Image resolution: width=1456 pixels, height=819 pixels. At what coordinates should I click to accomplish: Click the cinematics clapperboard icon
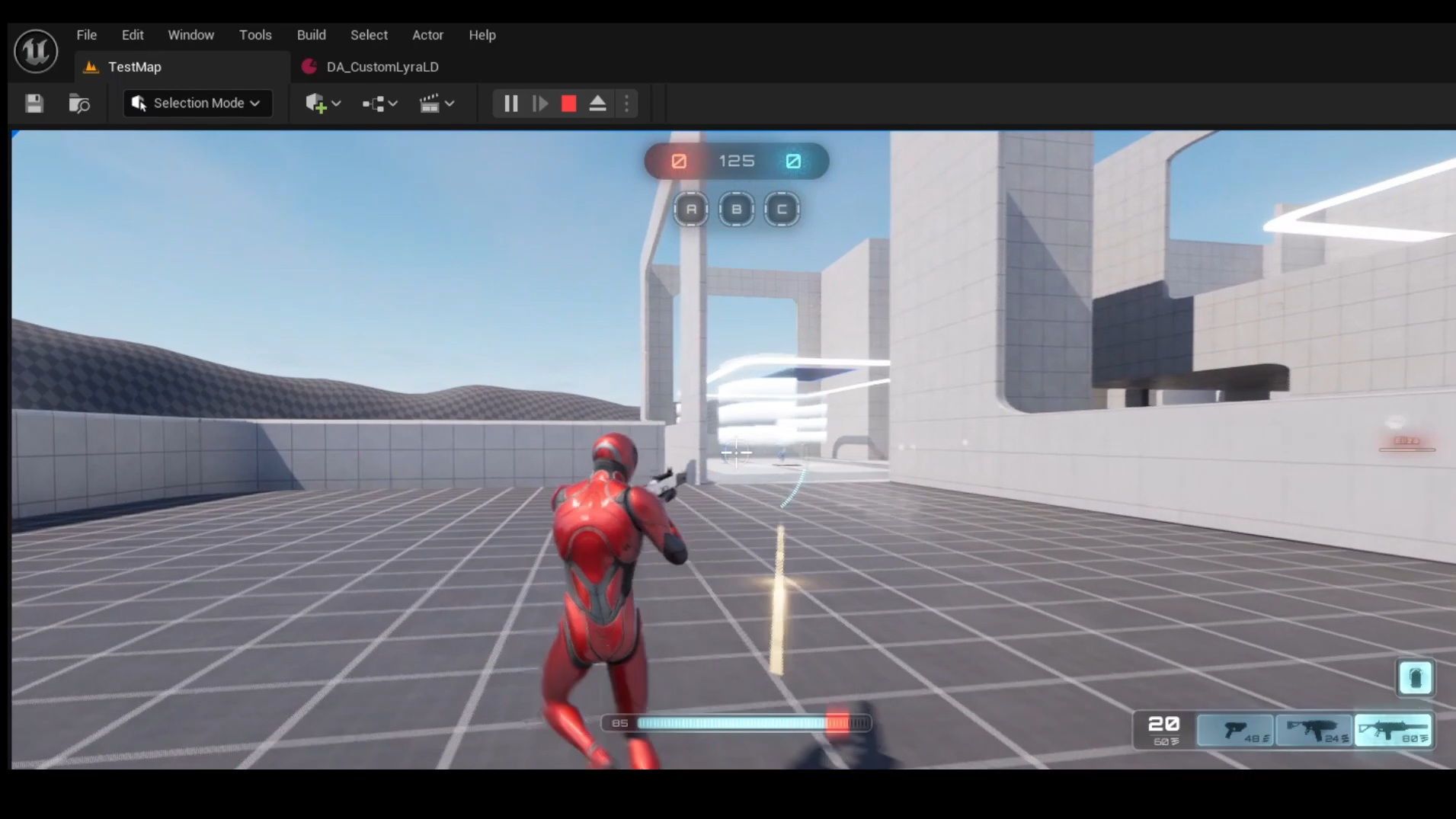(430, 104)
